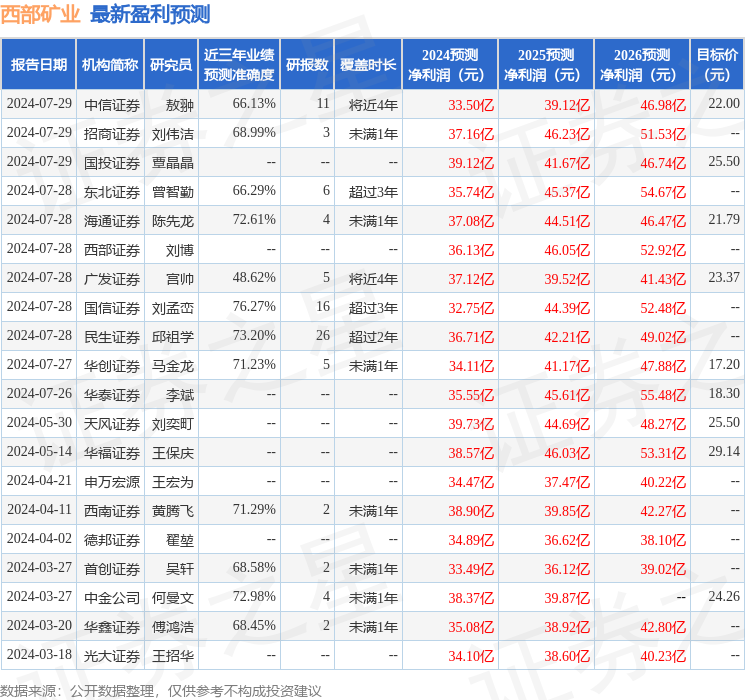Select the 华泰证券 institution cell
The image size is (745, 700).
tap(112, 394)
